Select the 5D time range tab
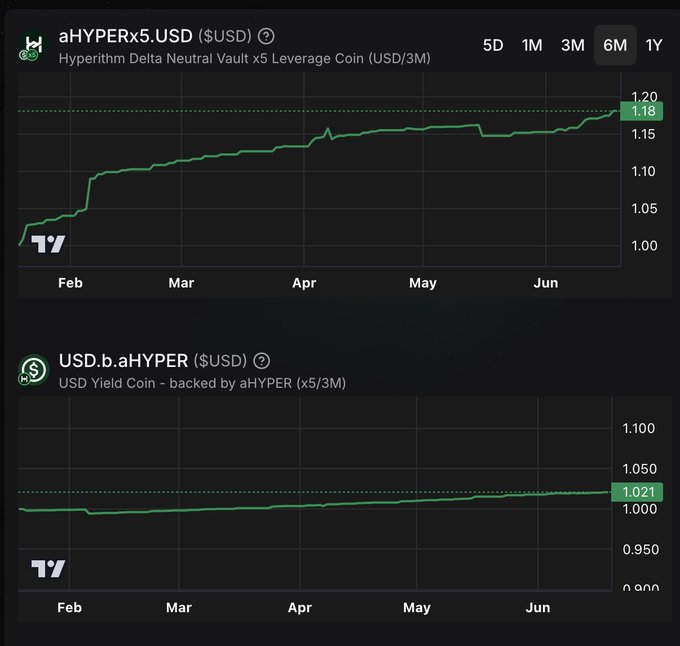680x646 pixels. (493, 45)
